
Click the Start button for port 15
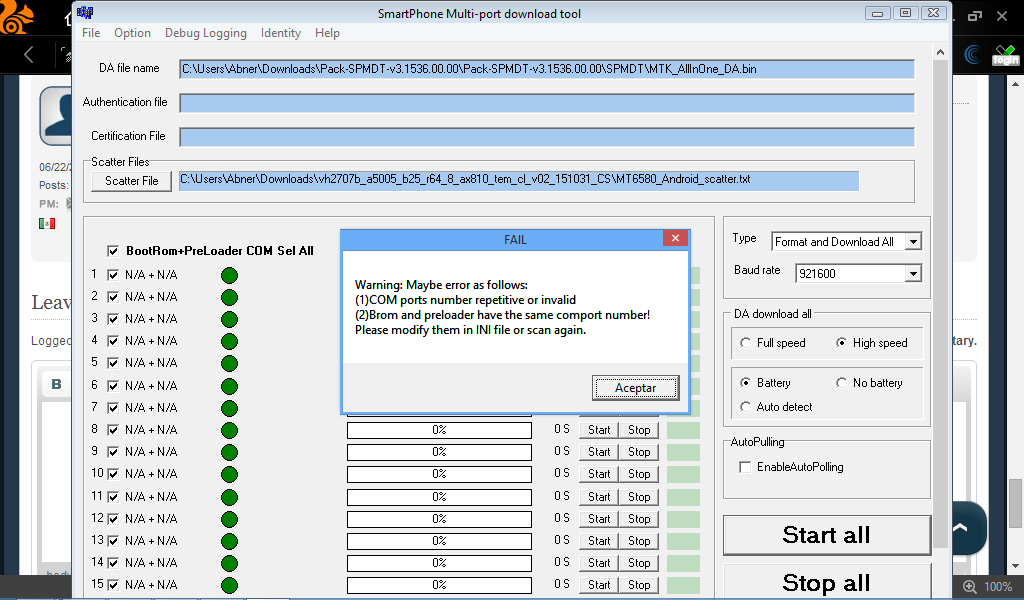click(599, 585)
